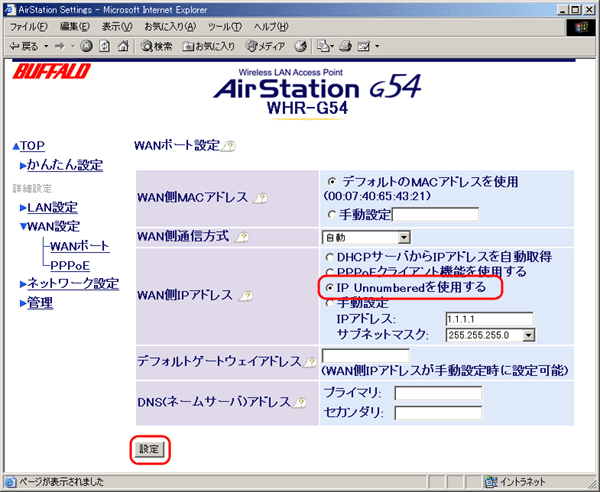This screenshot has height=492, width=600.
Task: Select 手動設定 radio for MAC address
Action: 331,215
